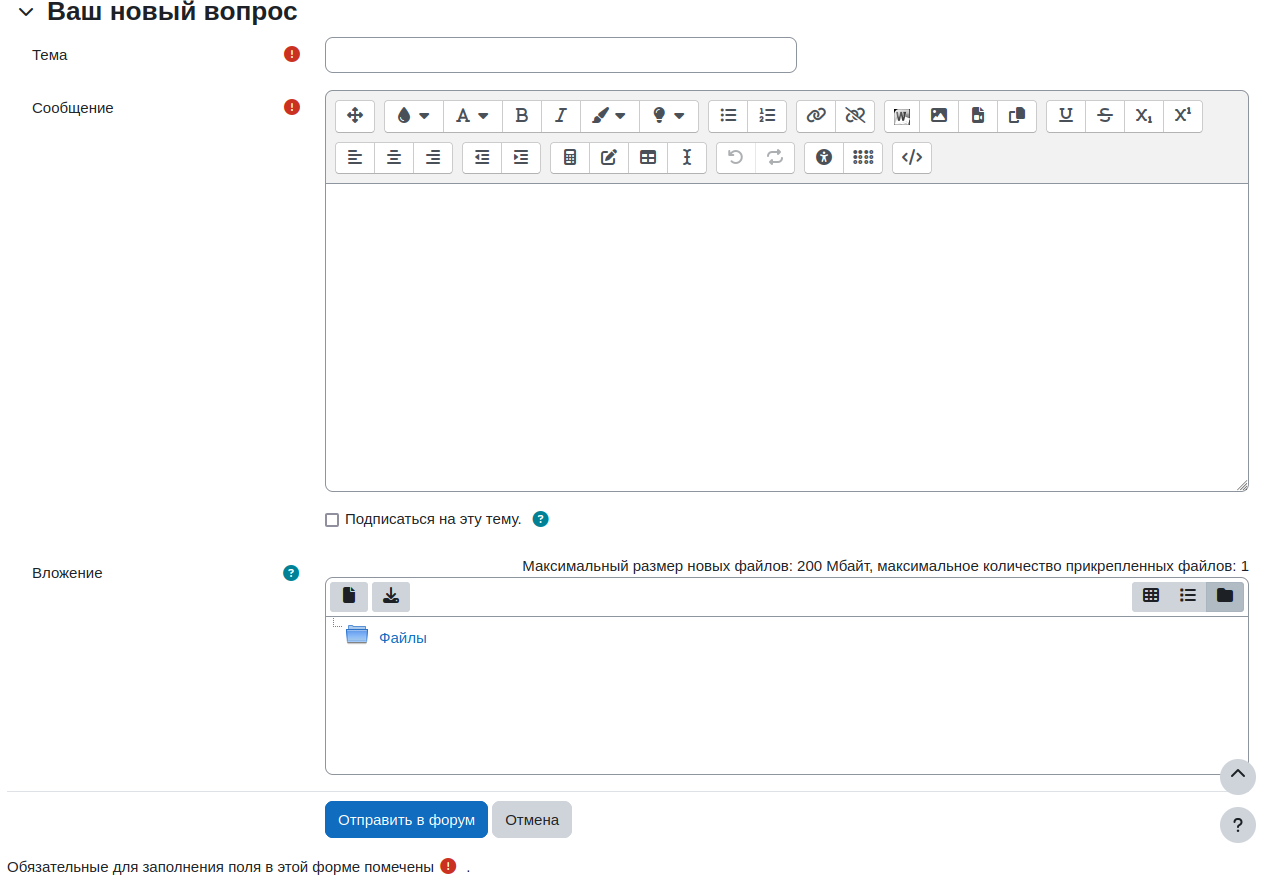Open the screenreader helper grid icon
This screenshot has height=875, width=1269.
click(863, 158)
